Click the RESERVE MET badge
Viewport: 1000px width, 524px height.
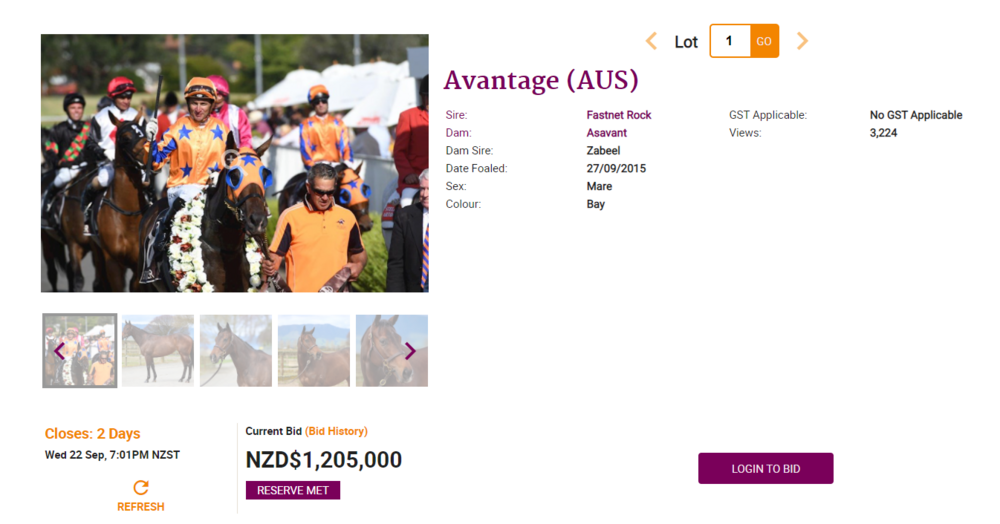pos(293,490)
